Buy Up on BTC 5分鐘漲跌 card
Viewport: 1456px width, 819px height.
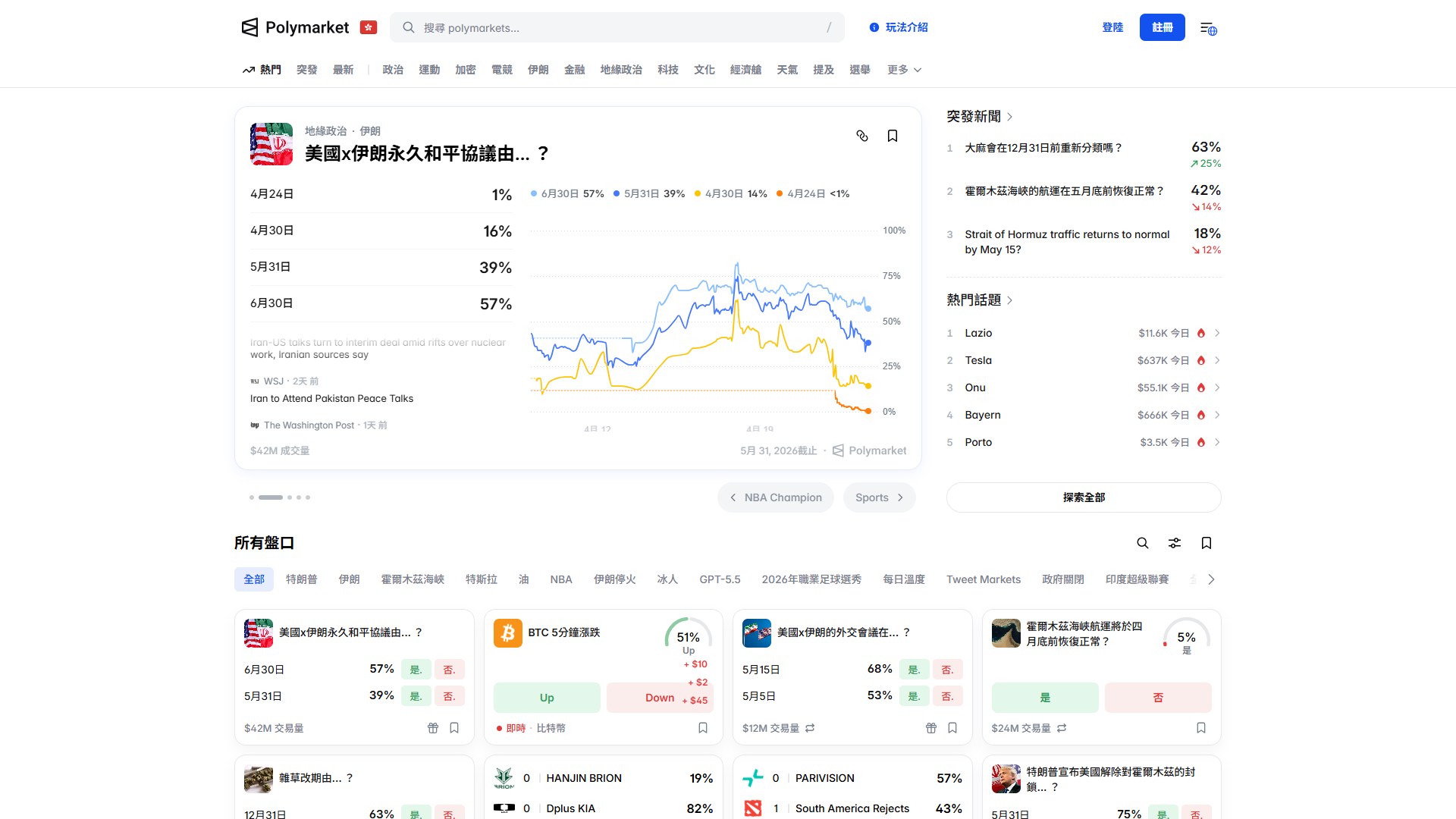pyautogui.click(x=547, y=698)
